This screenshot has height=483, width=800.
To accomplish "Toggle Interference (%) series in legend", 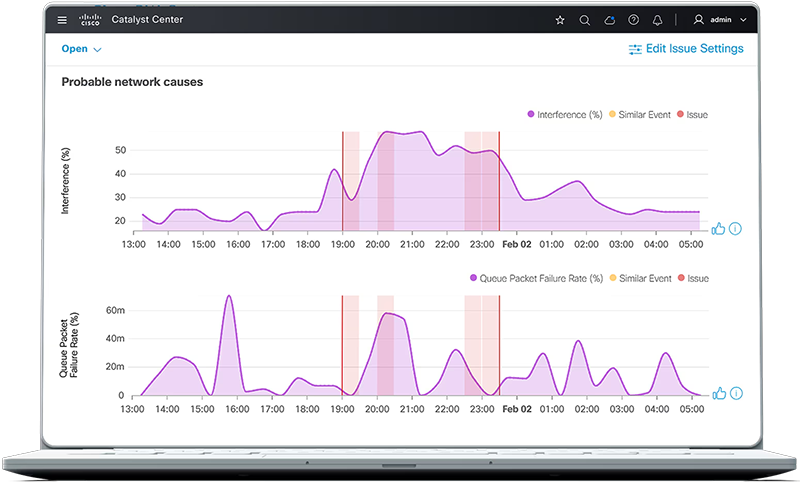I will (x=565, y=115).
